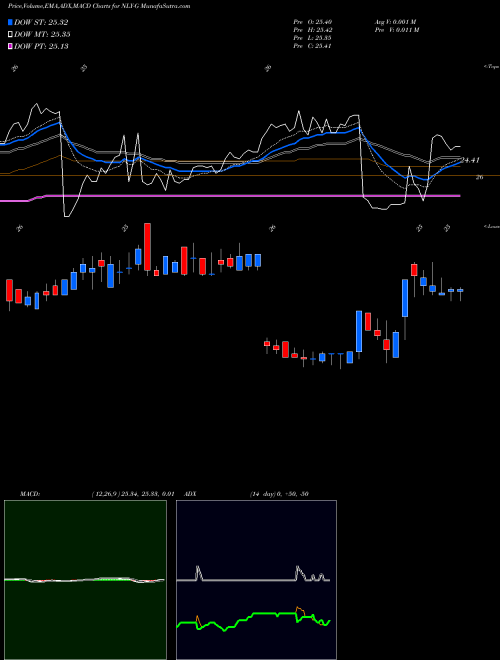Click the ADX panel label
Image resolution: width=500 pixels, height=660 pixels.
(190, 494)
